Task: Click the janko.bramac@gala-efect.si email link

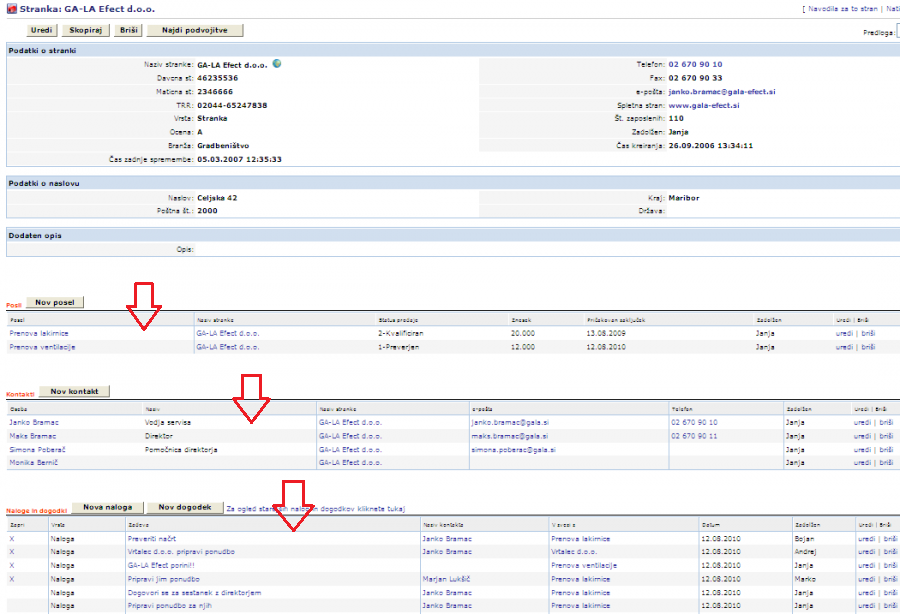Action: pyautogui.click(x=722, y=92)
